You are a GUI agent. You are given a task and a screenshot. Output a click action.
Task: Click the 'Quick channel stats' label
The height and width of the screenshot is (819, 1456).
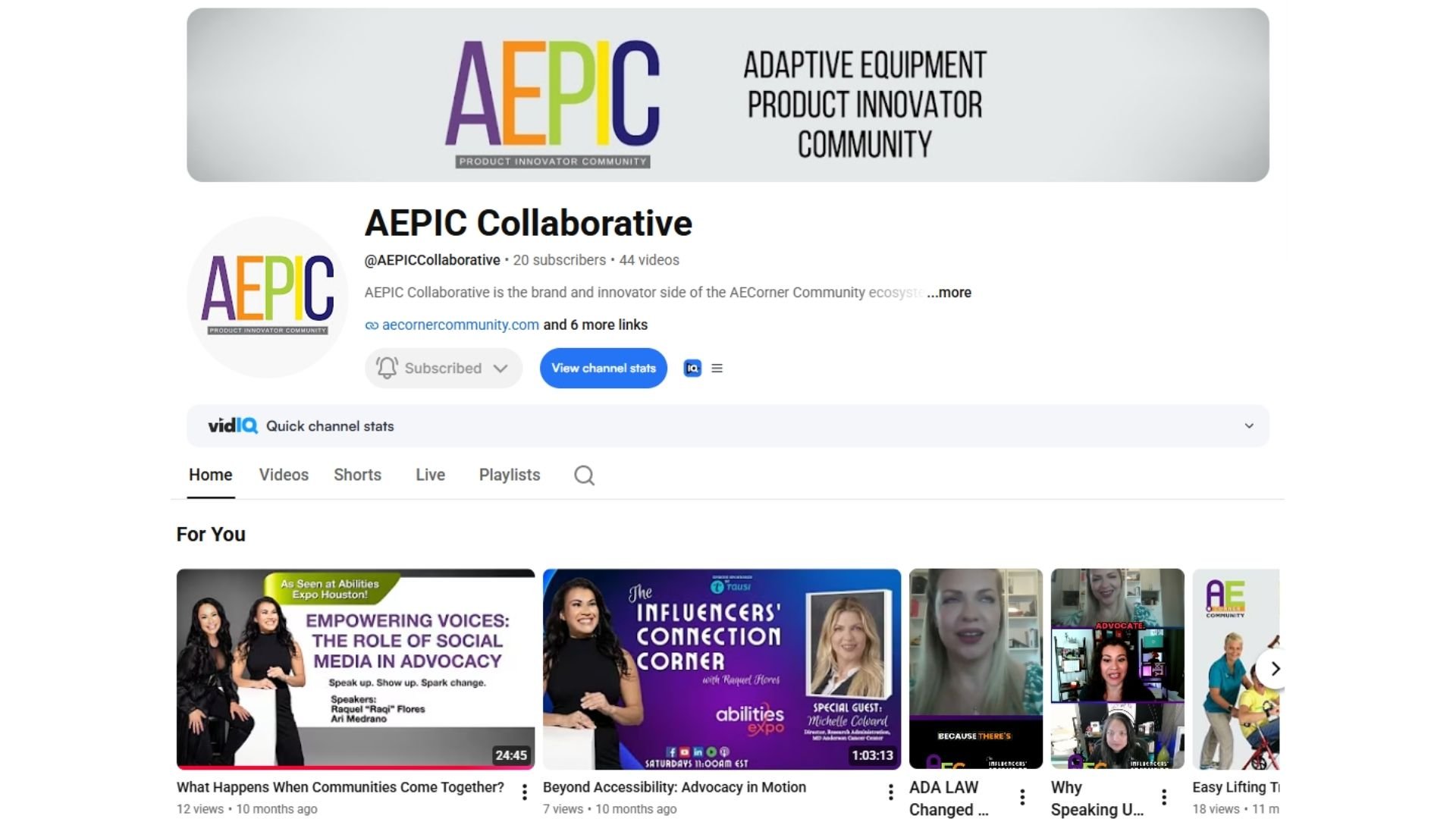point(330,426)
